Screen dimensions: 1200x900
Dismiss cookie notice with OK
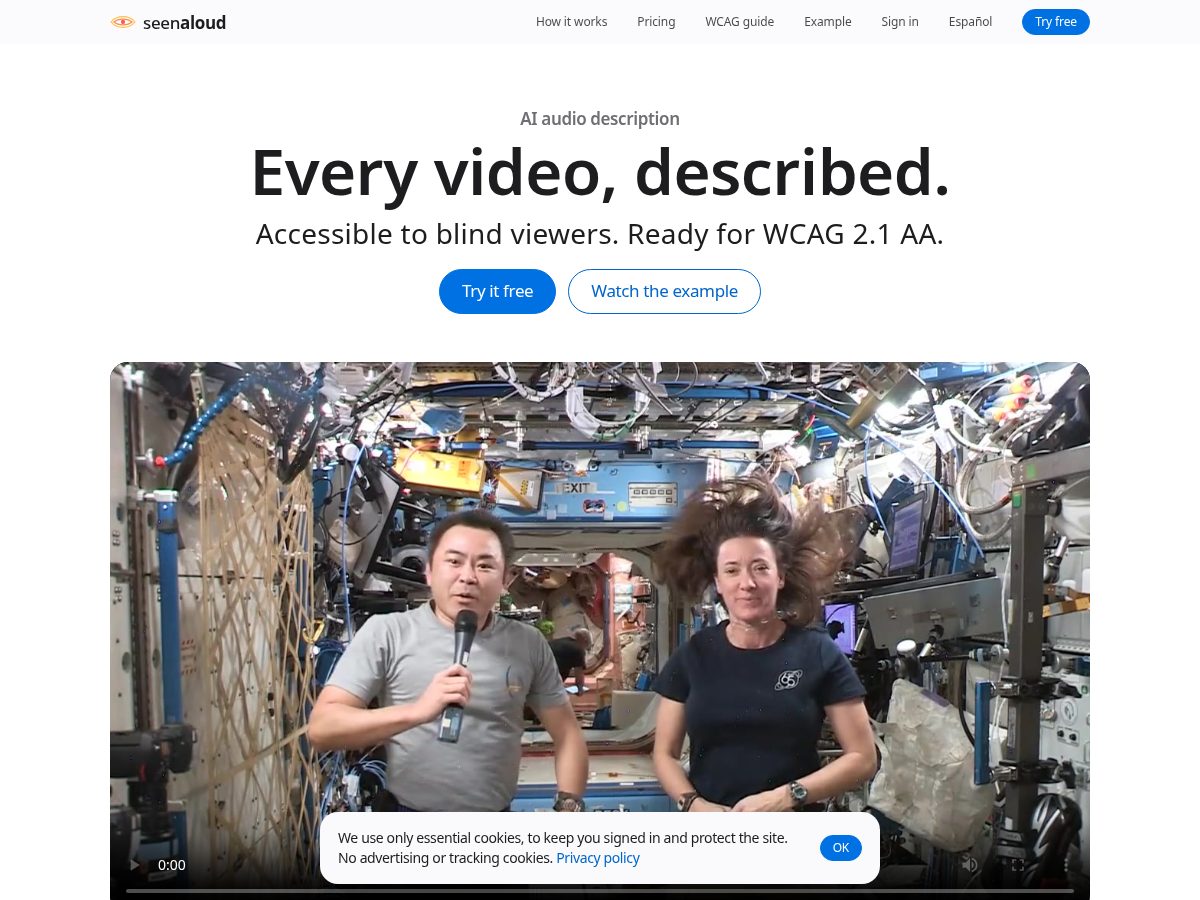[x=841, y=848]
